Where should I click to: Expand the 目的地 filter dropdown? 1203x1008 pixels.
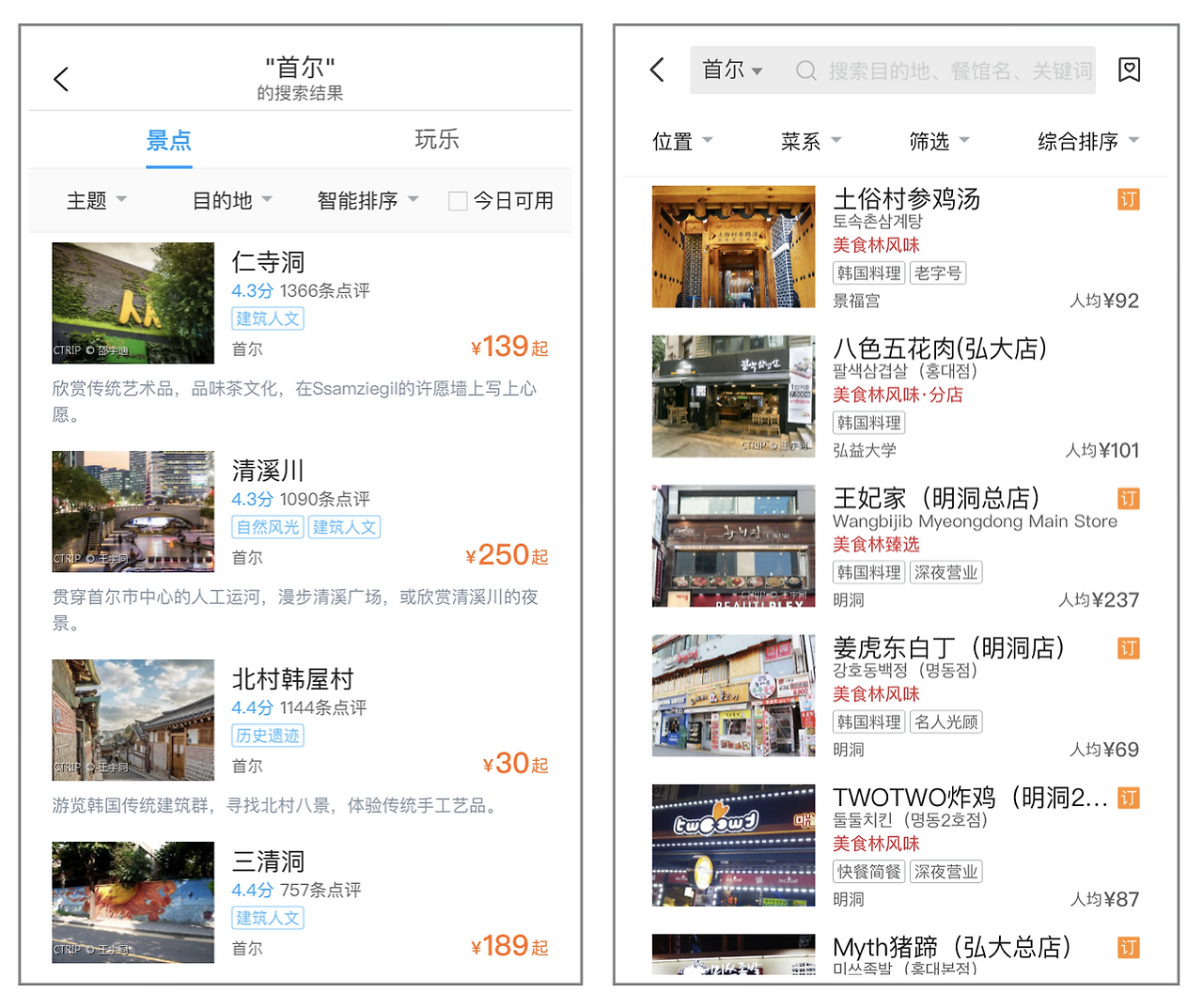(232, 201)
